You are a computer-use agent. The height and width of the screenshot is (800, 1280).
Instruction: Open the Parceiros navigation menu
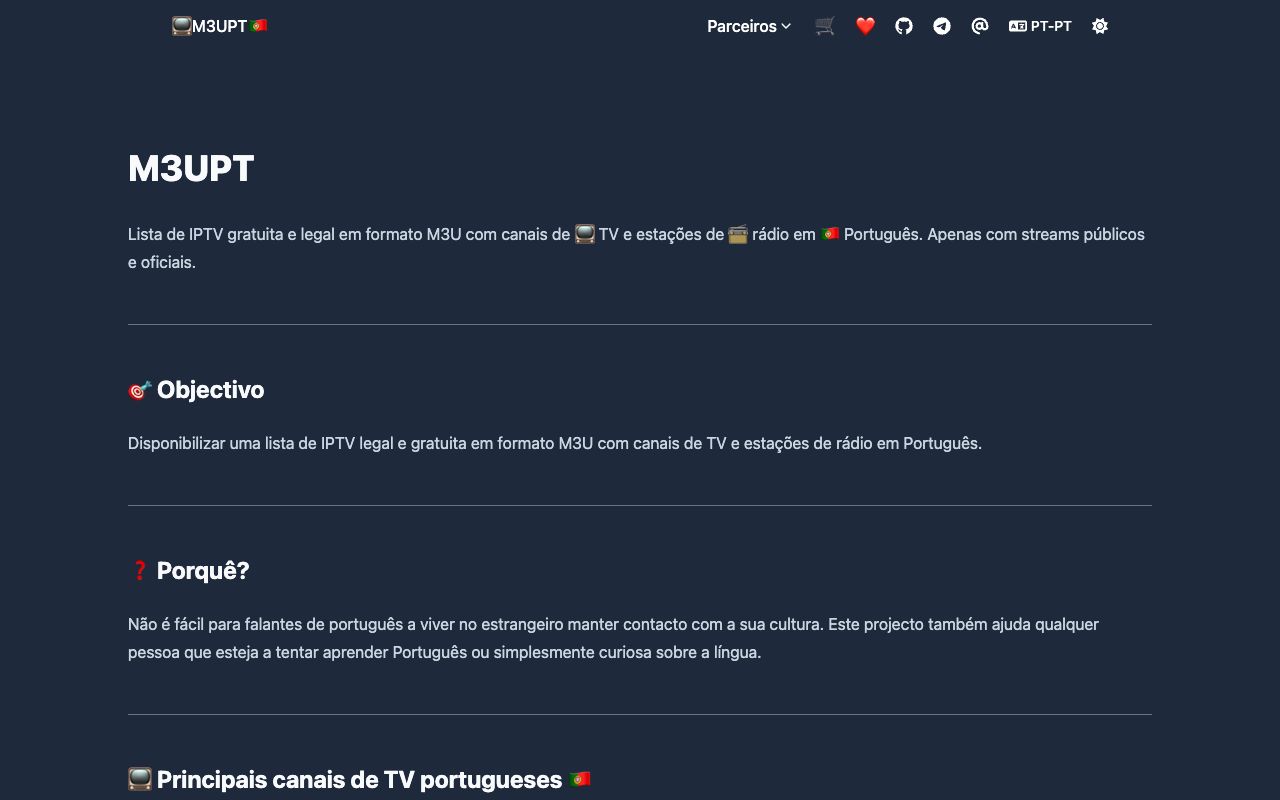(x=749, y=26)
